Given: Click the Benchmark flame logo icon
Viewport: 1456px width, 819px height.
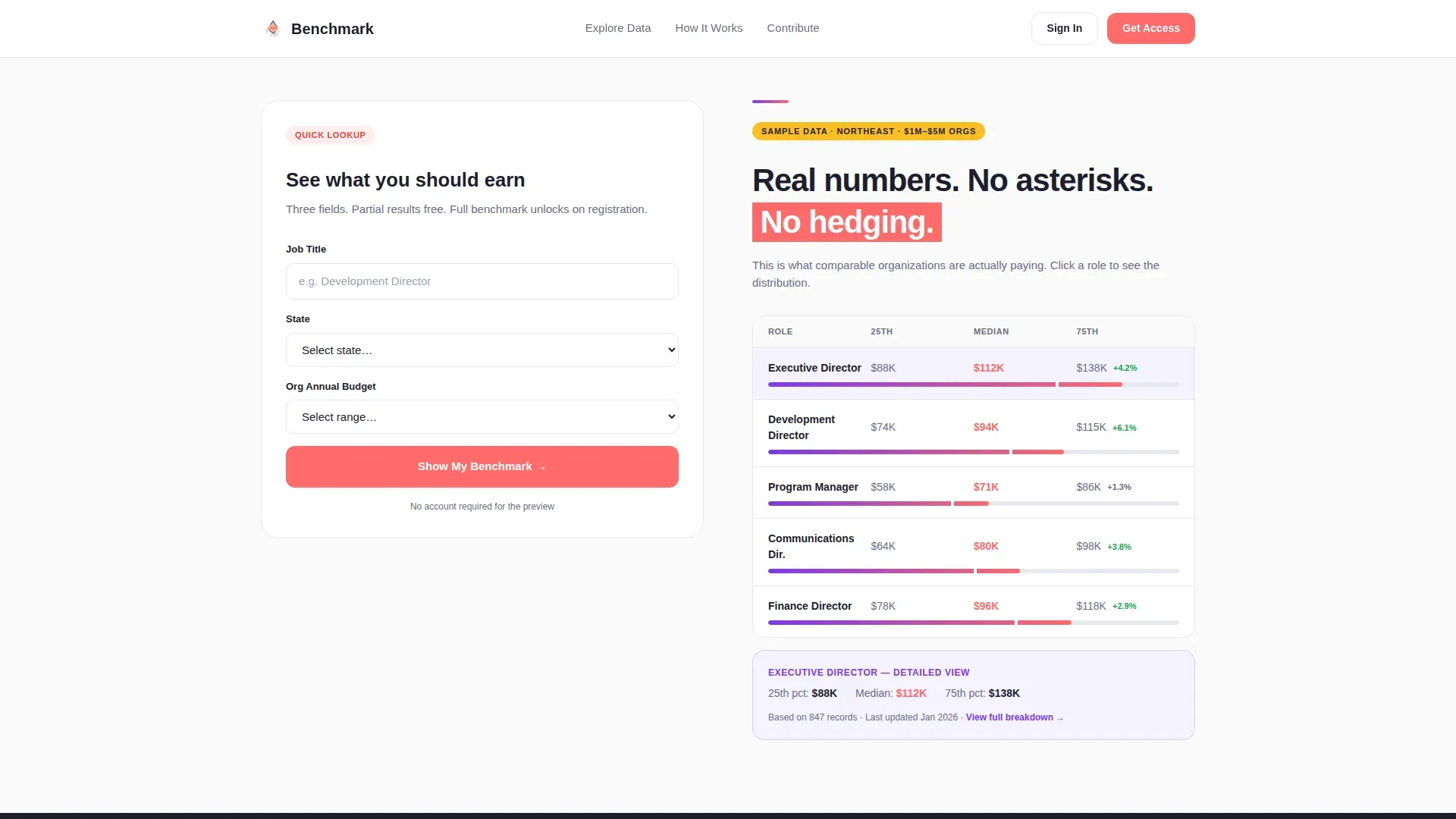Looking at the screenshot, I should 273,29.
